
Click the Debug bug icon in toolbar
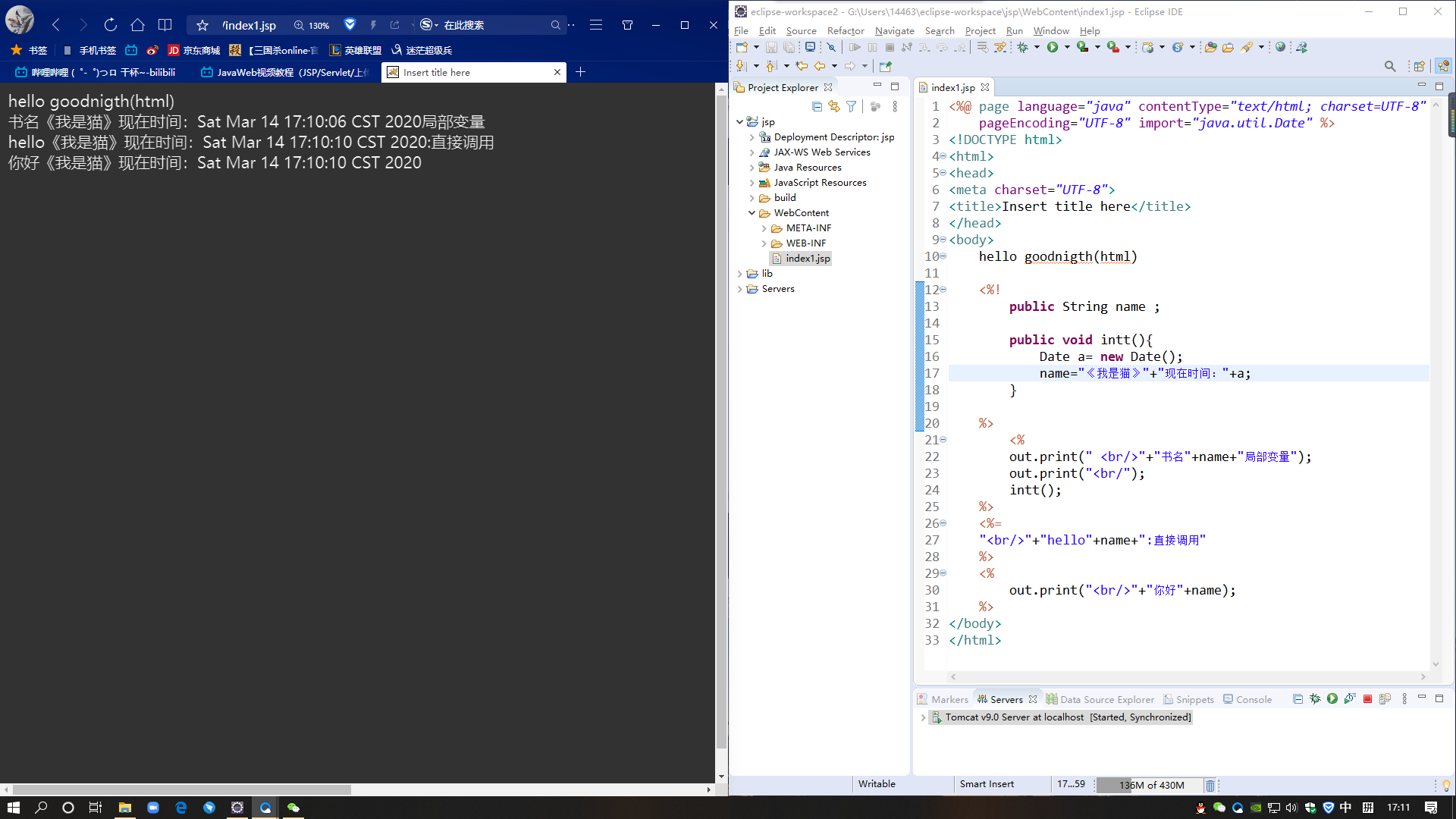click(x=1023, y=47)
